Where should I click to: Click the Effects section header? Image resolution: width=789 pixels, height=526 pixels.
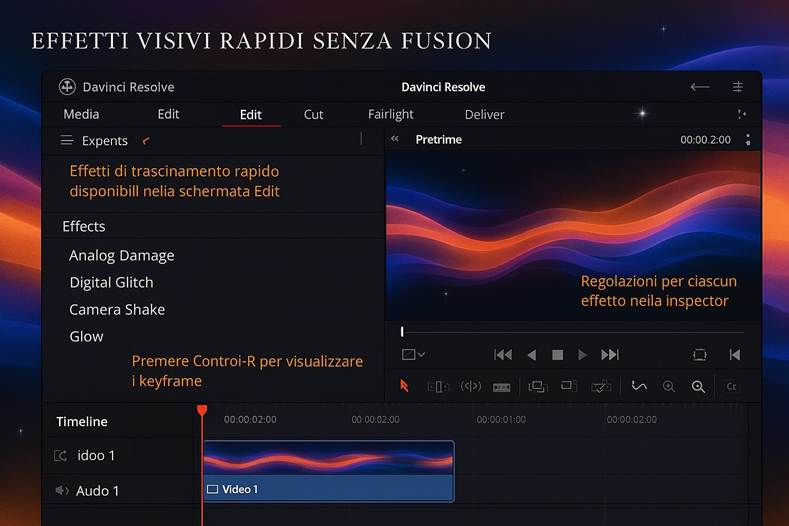click(x=84, y=227)
